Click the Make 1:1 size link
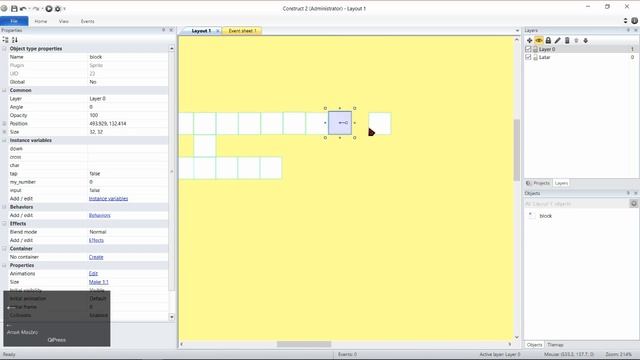 pyautogui.click(x=98, y=282)
